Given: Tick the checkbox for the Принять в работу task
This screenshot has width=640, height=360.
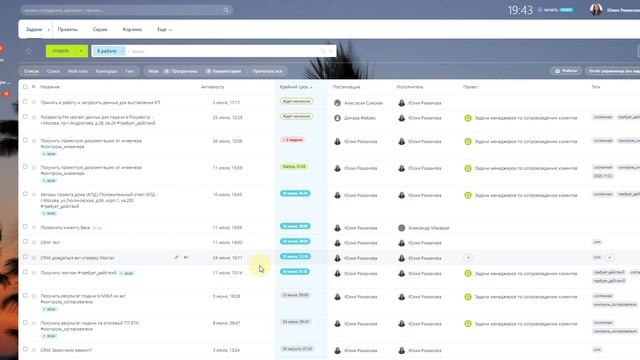Looking at the screenshot, I should (25, 102).
